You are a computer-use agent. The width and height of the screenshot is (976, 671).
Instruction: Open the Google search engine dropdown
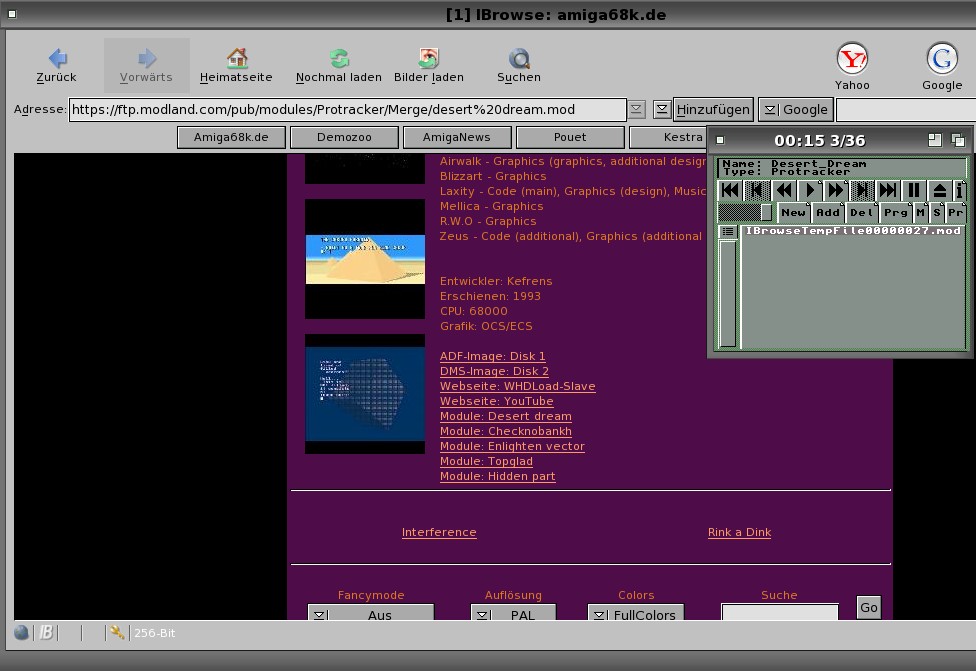pyautogui.click(x=796, y=110)
